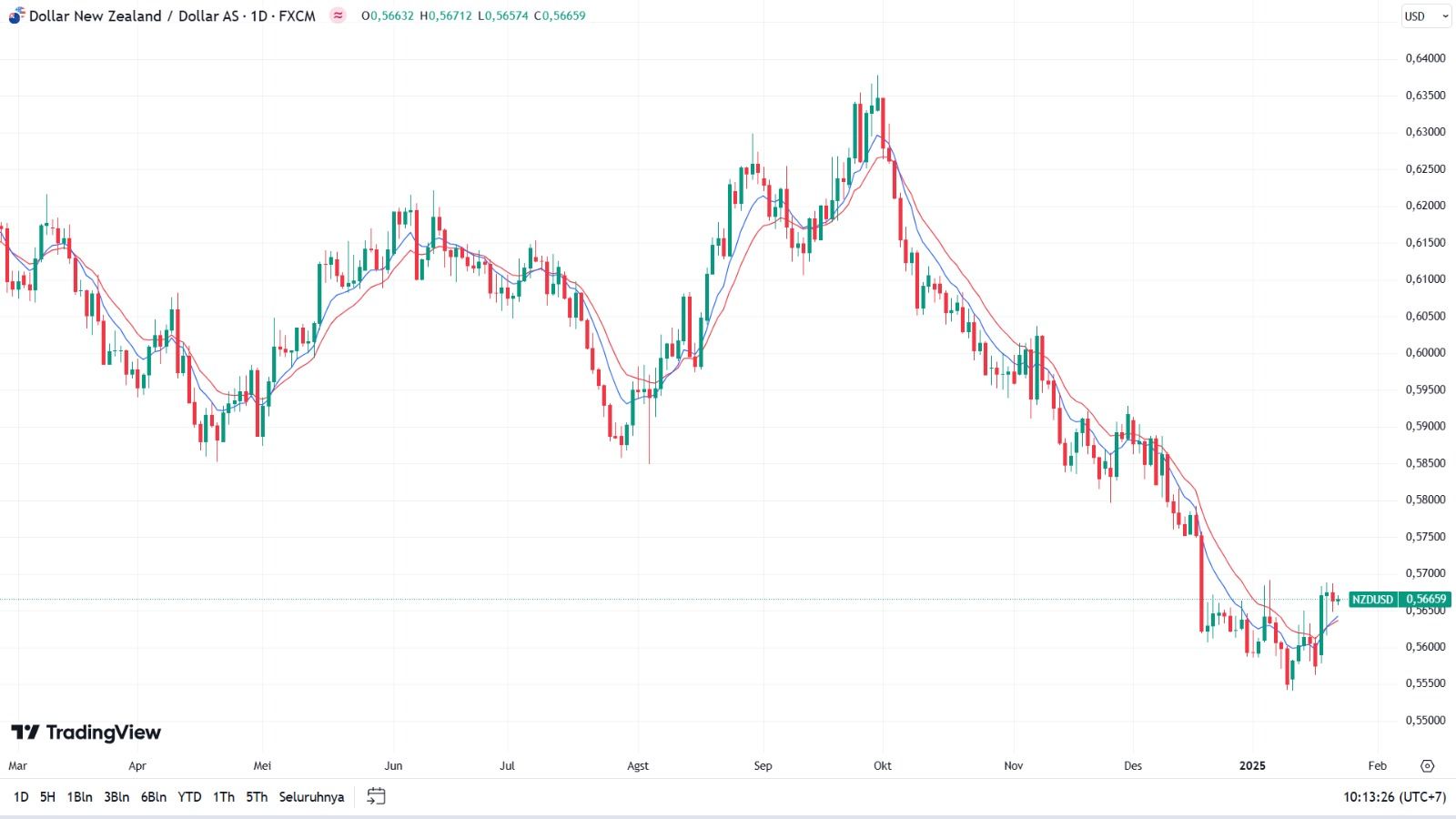The width and height of the screenshot is (1456, 819).
Task: Click the 0,60500 price axis label
Action: click(x=1425, y=316)
